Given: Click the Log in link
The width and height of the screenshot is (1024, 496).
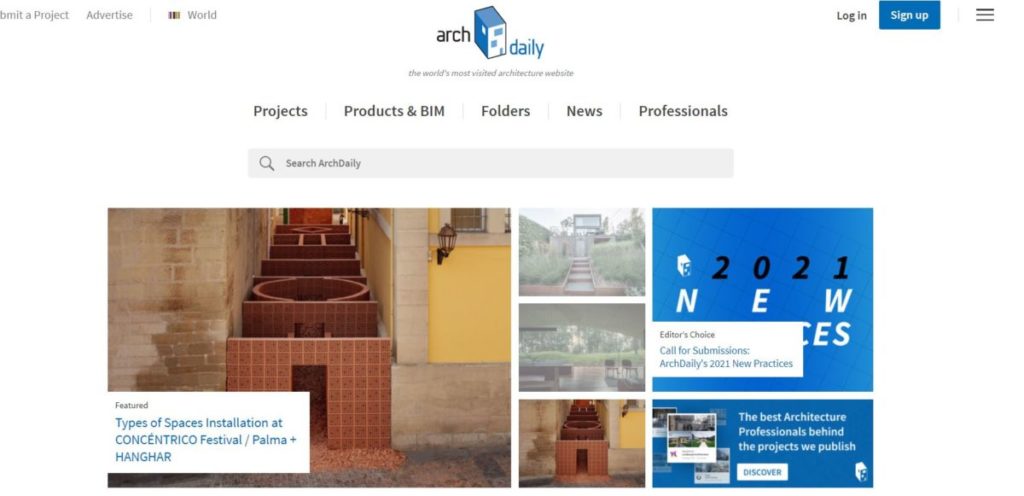Looking at the screenshot, I should [x=852, y=16].
